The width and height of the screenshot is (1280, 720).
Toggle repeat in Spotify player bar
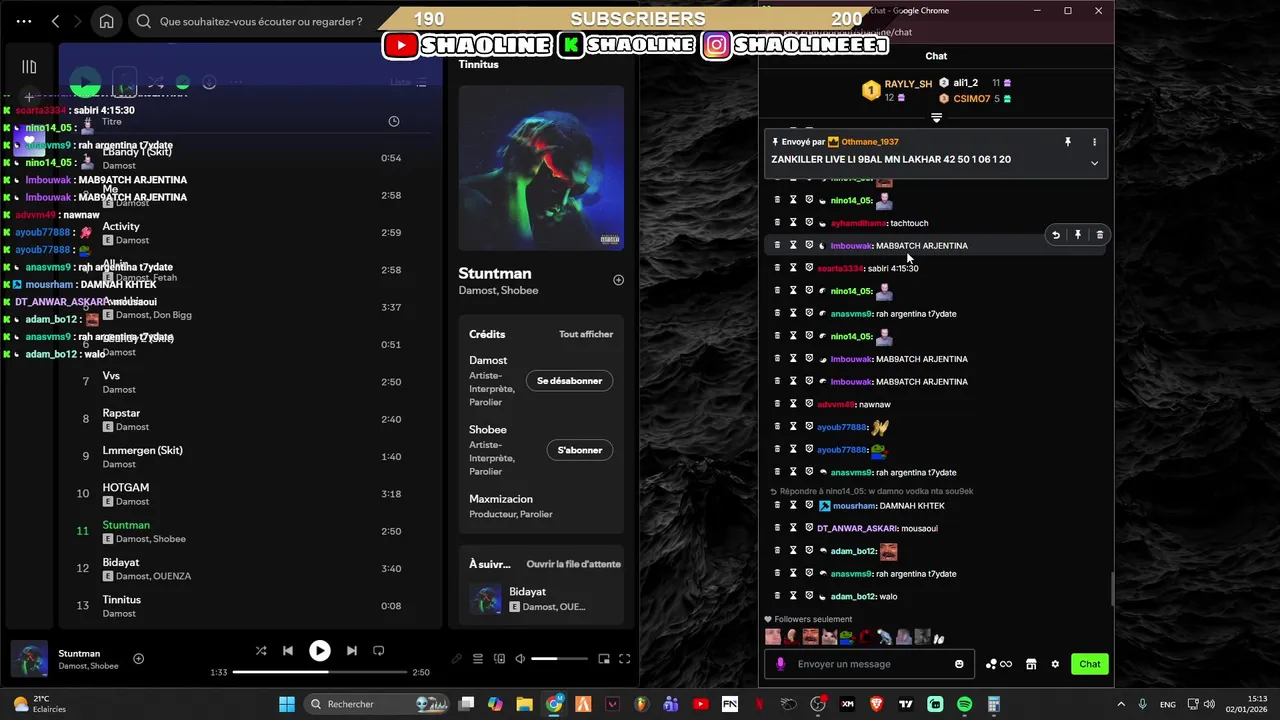(379, 651)
